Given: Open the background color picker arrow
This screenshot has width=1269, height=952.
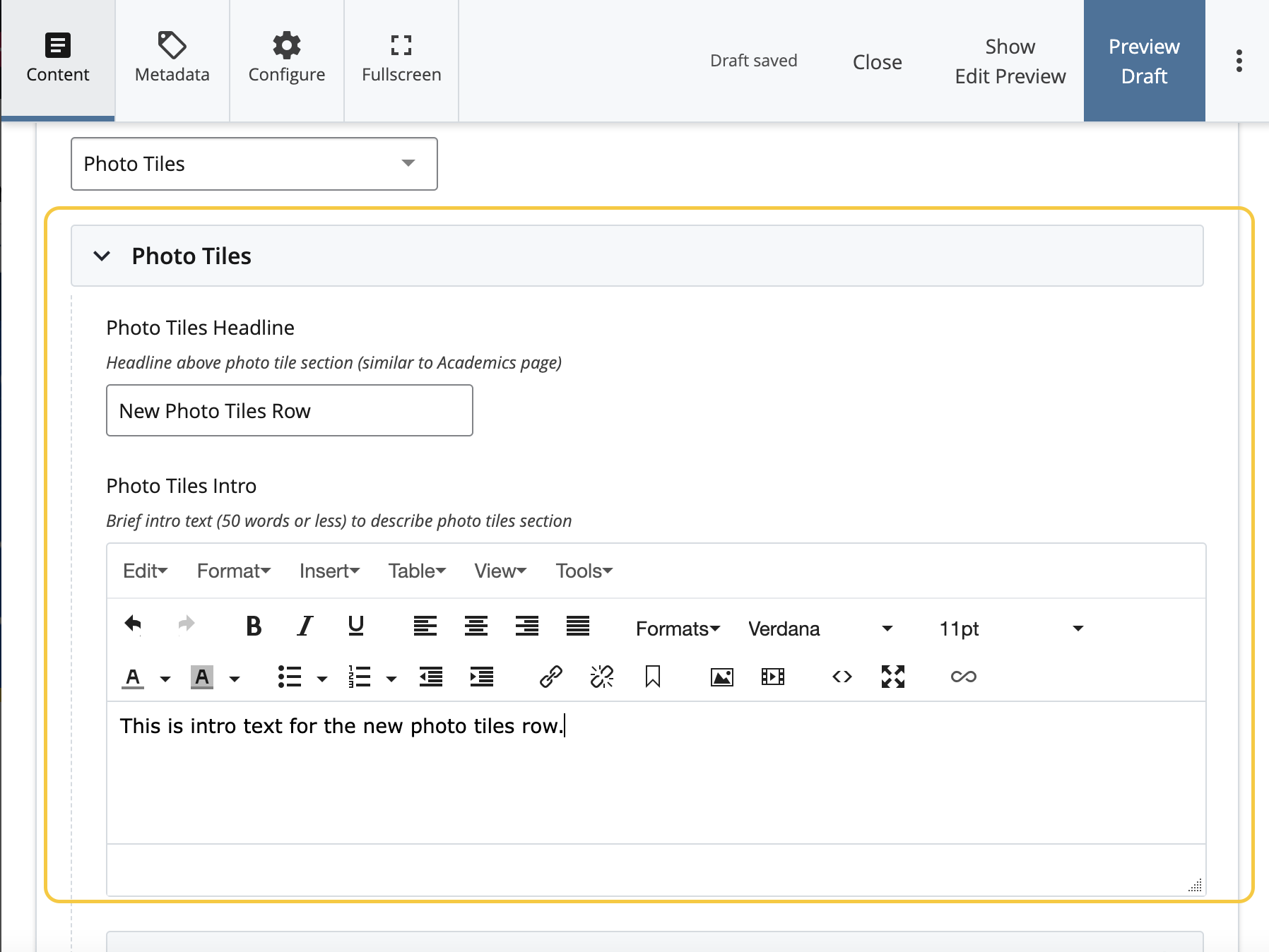Looking at the screenshot, I should 235,679.
